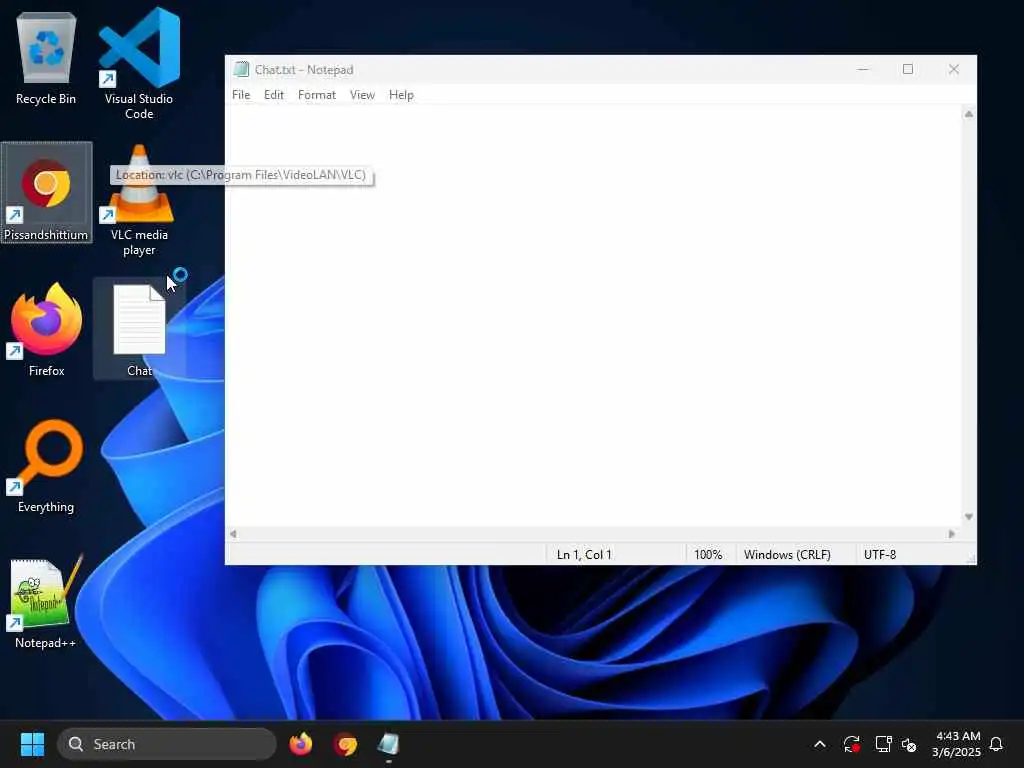Click the Notepad title bar icon
This screenshot has height=768, width=1024.
242,69
